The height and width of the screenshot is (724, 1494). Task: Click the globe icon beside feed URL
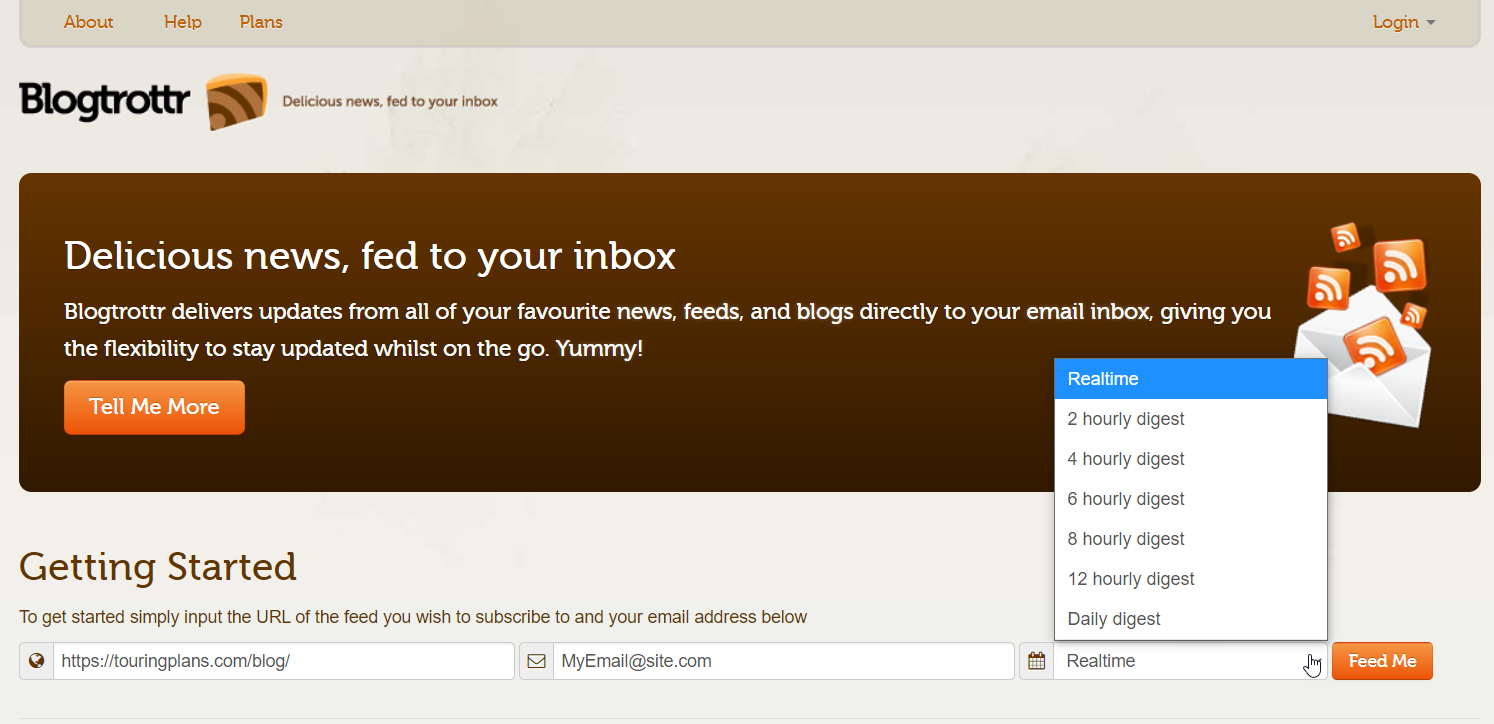tap(37, 661)
